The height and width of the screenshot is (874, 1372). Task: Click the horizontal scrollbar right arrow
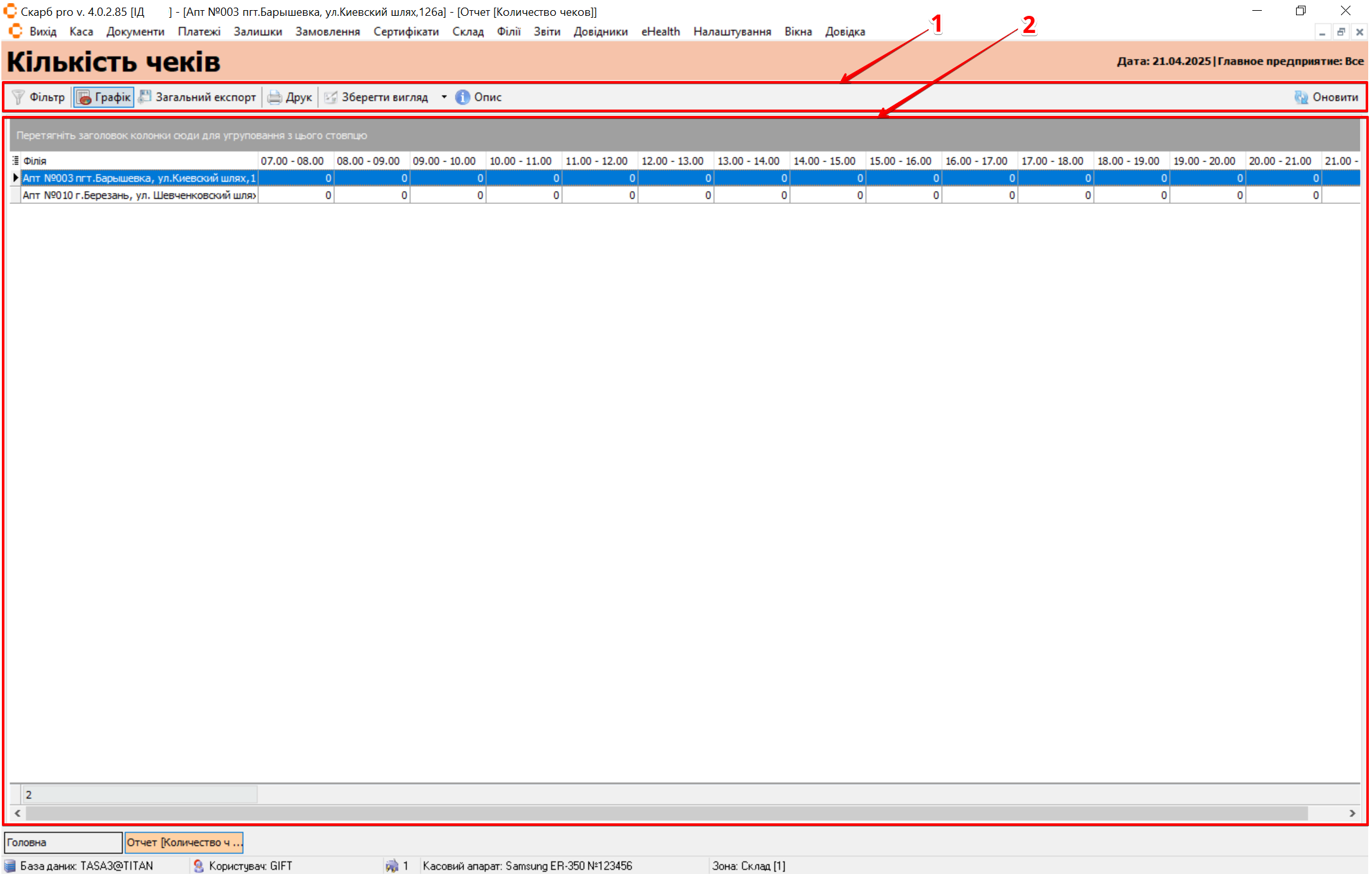[1352, 813]
